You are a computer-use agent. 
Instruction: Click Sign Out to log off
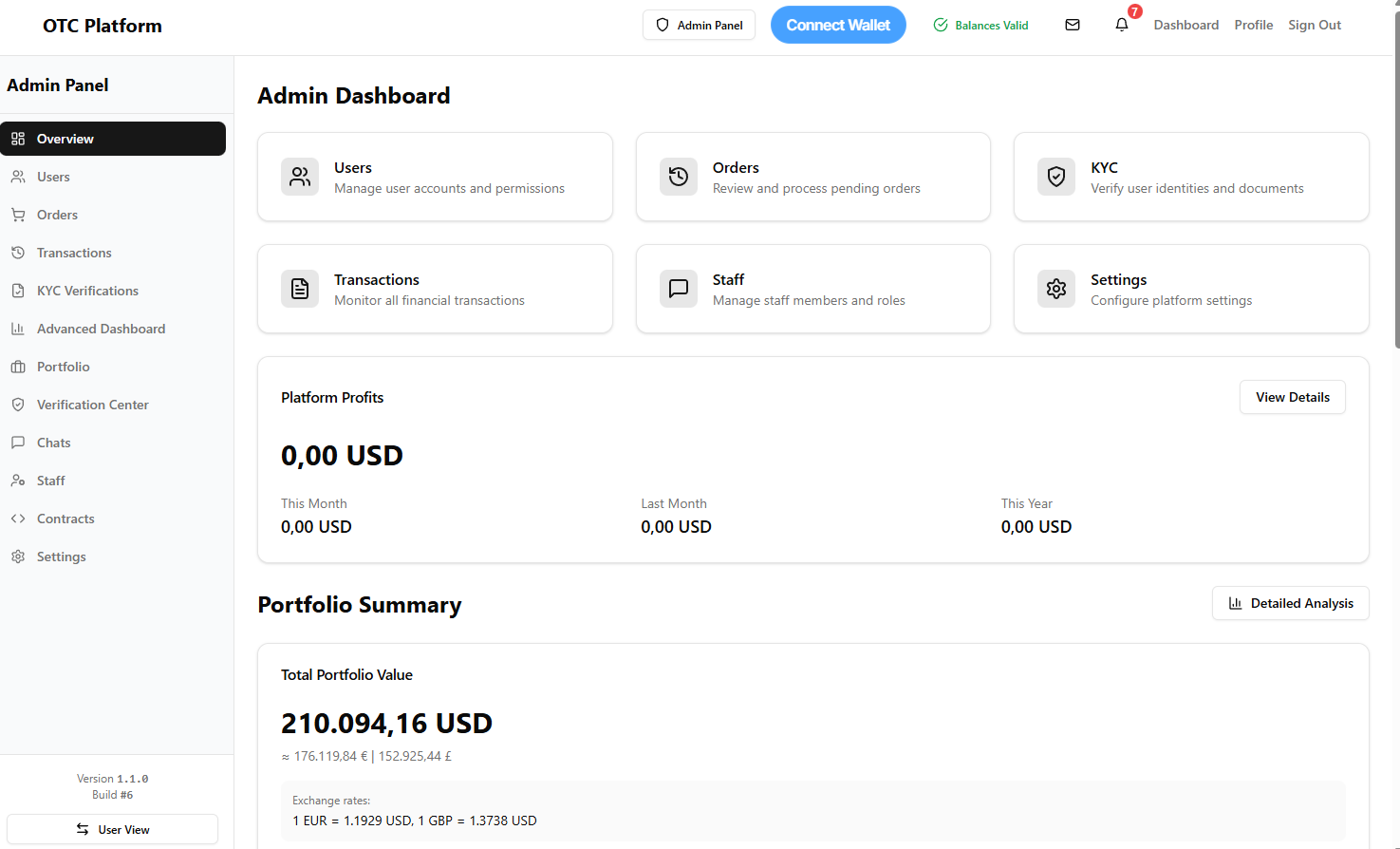1314,25
